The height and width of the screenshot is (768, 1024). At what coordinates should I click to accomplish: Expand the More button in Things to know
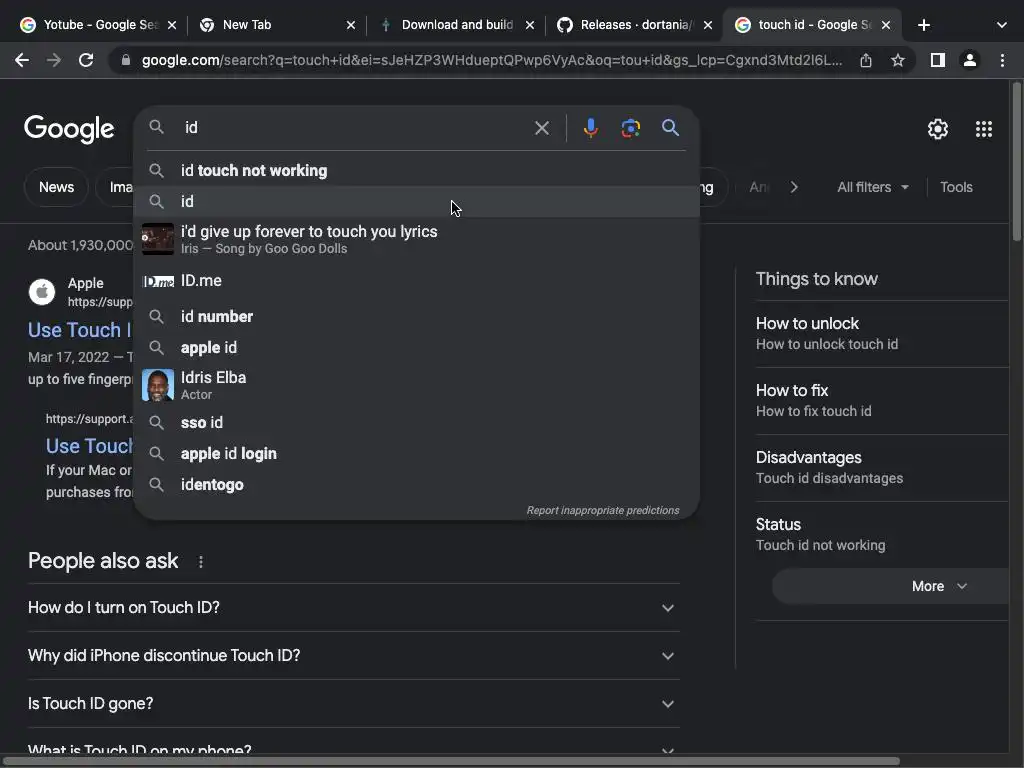pyautogui.click(x=892, y=586)
